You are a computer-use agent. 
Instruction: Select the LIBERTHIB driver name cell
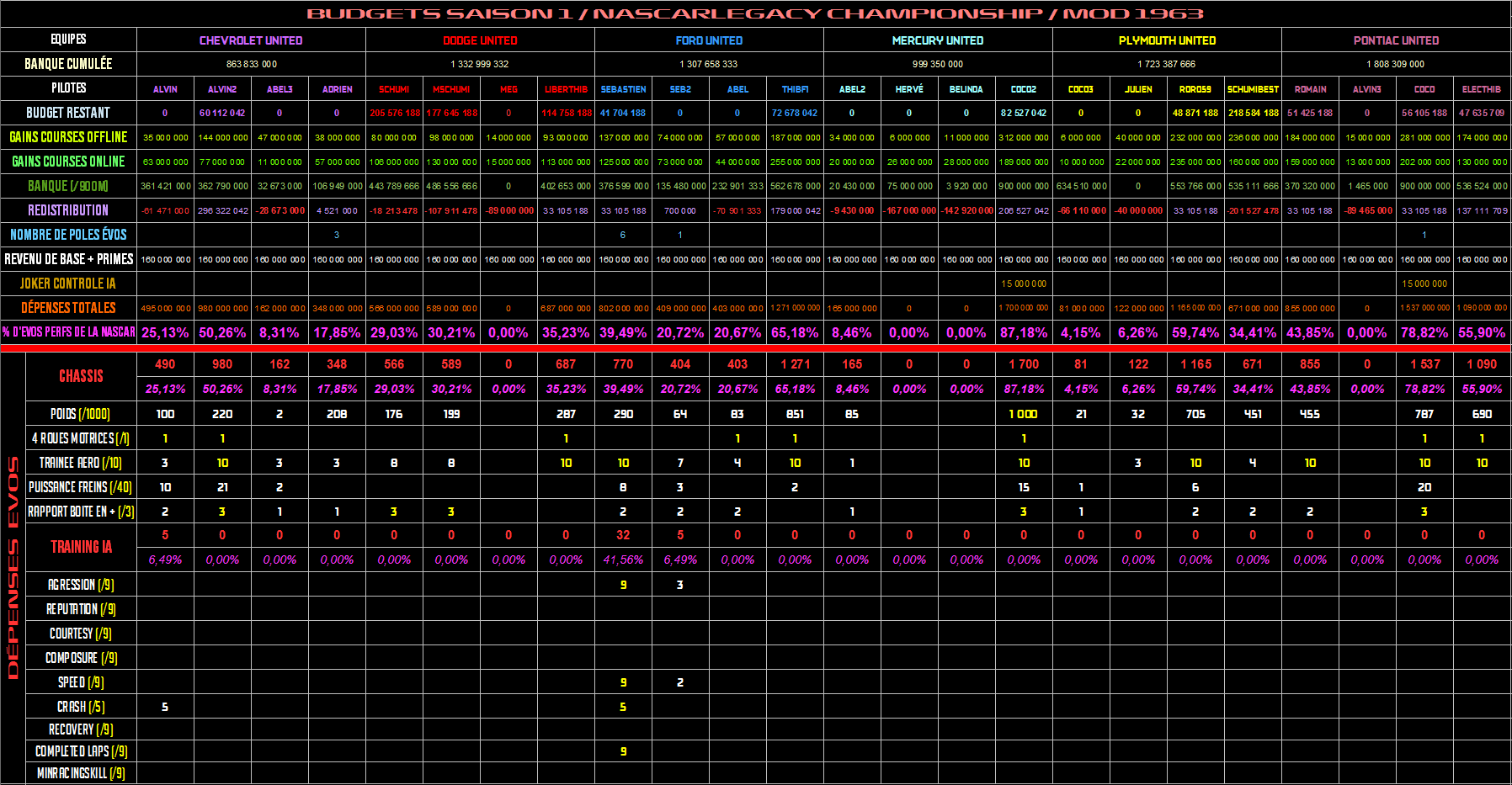pyautogui.click(x=566, y=89)
